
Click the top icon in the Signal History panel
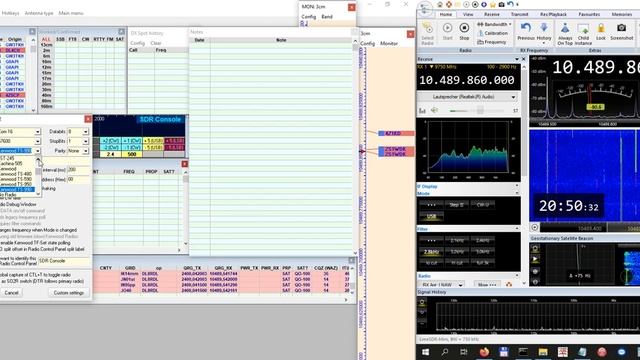(422, 302)
